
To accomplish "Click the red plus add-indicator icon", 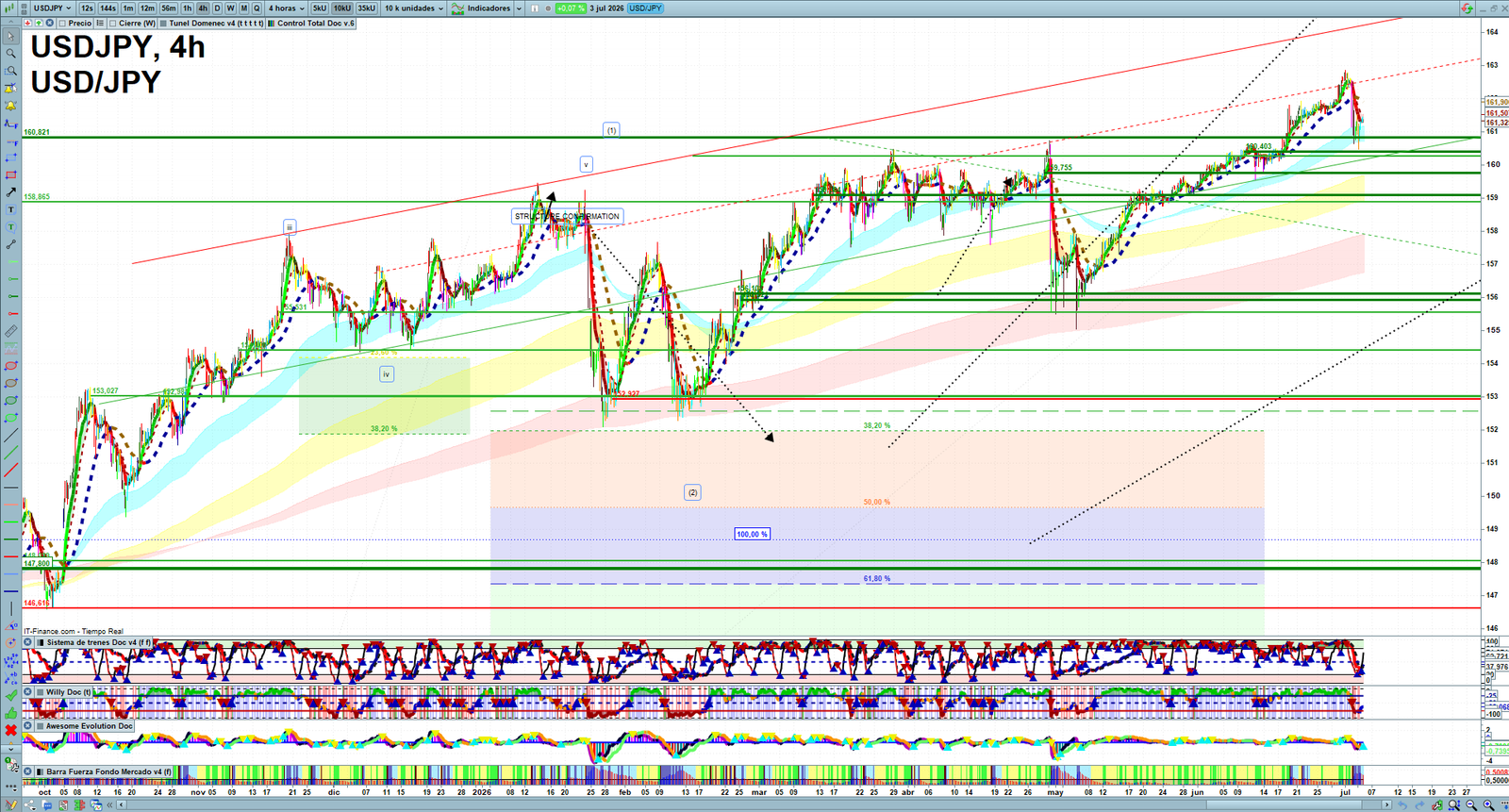I will pos(27,23).
